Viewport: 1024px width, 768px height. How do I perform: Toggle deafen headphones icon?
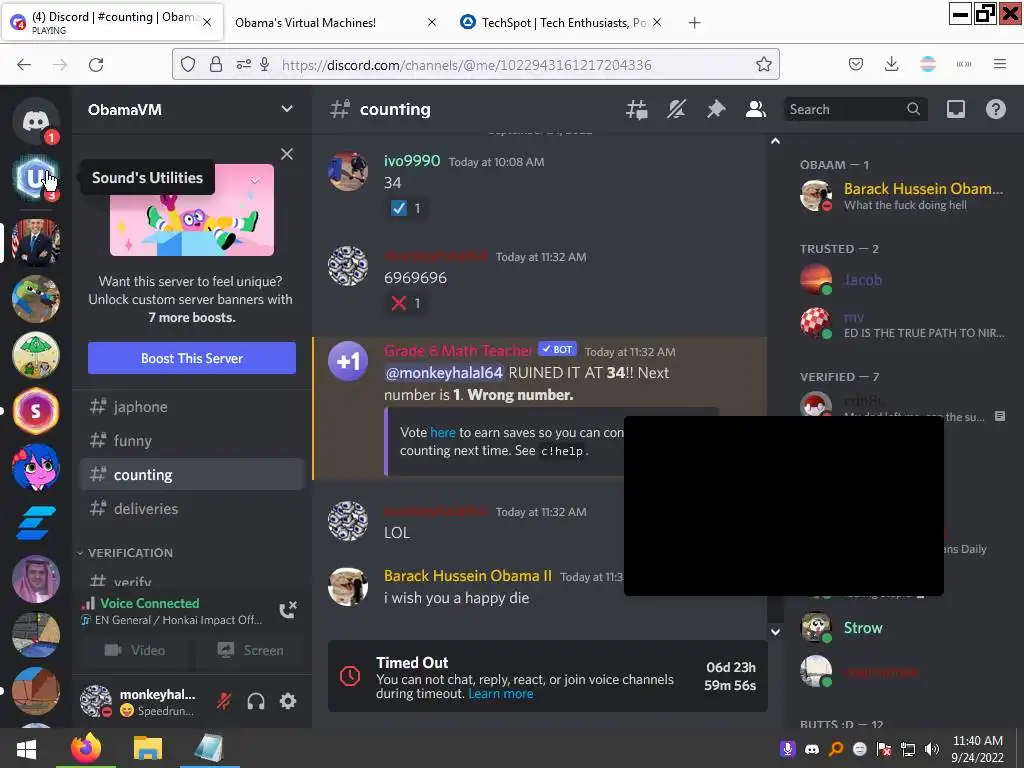click(x=256, y=701)
